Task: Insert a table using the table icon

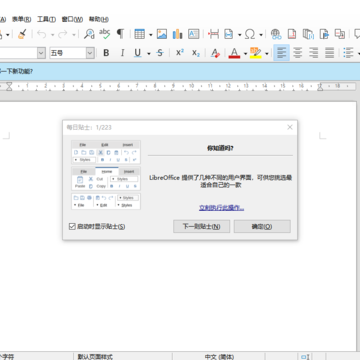Action: [139, 34]
